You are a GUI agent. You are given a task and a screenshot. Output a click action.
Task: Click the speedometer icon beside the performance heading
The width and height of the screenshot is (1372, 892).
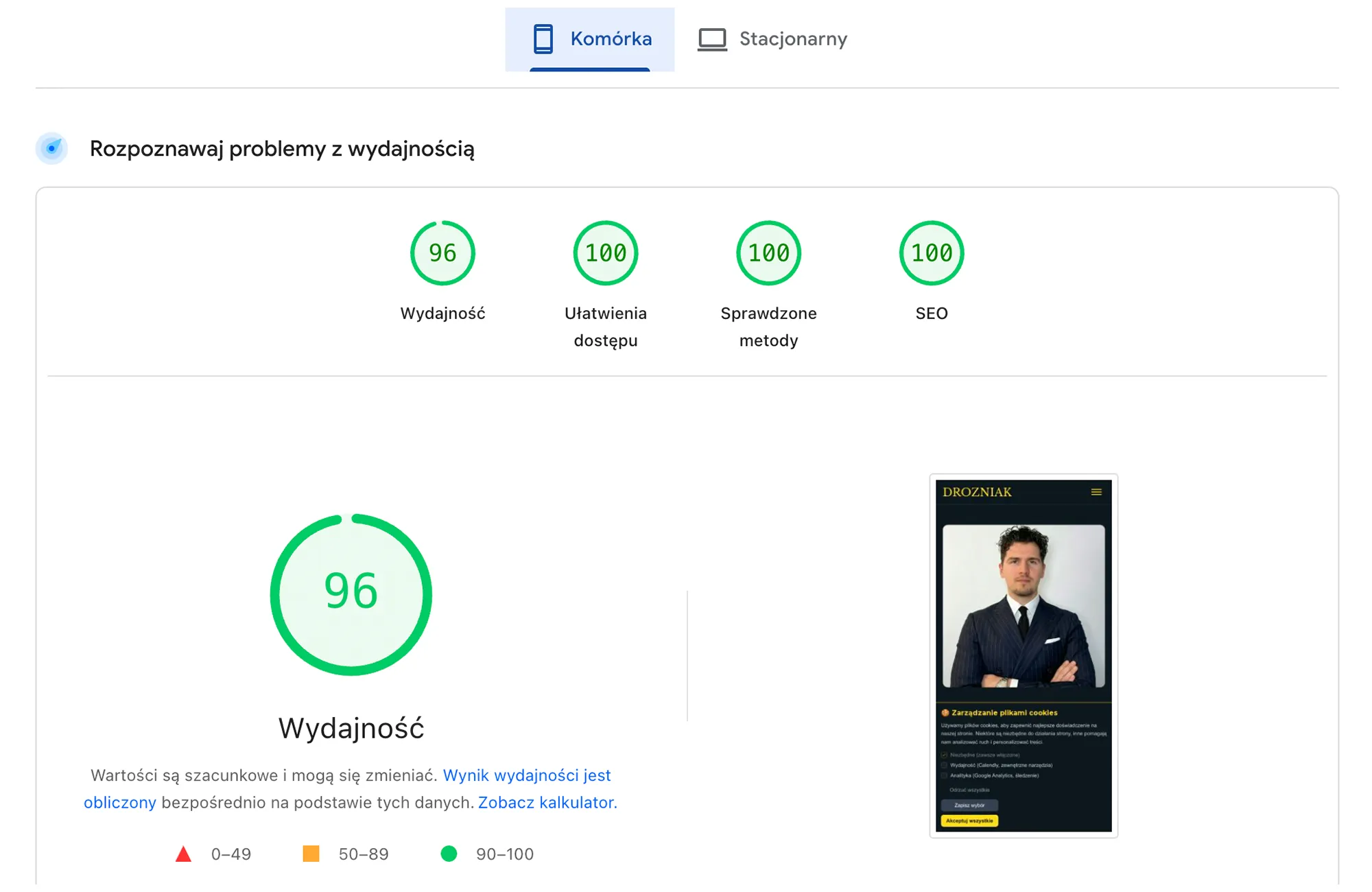[x=51, y=148]
